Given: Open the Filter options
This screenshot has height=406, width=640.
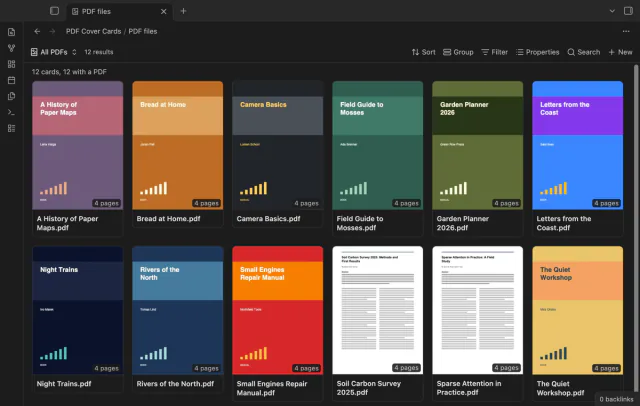Looking at the screenshot, I should (494, 52).
